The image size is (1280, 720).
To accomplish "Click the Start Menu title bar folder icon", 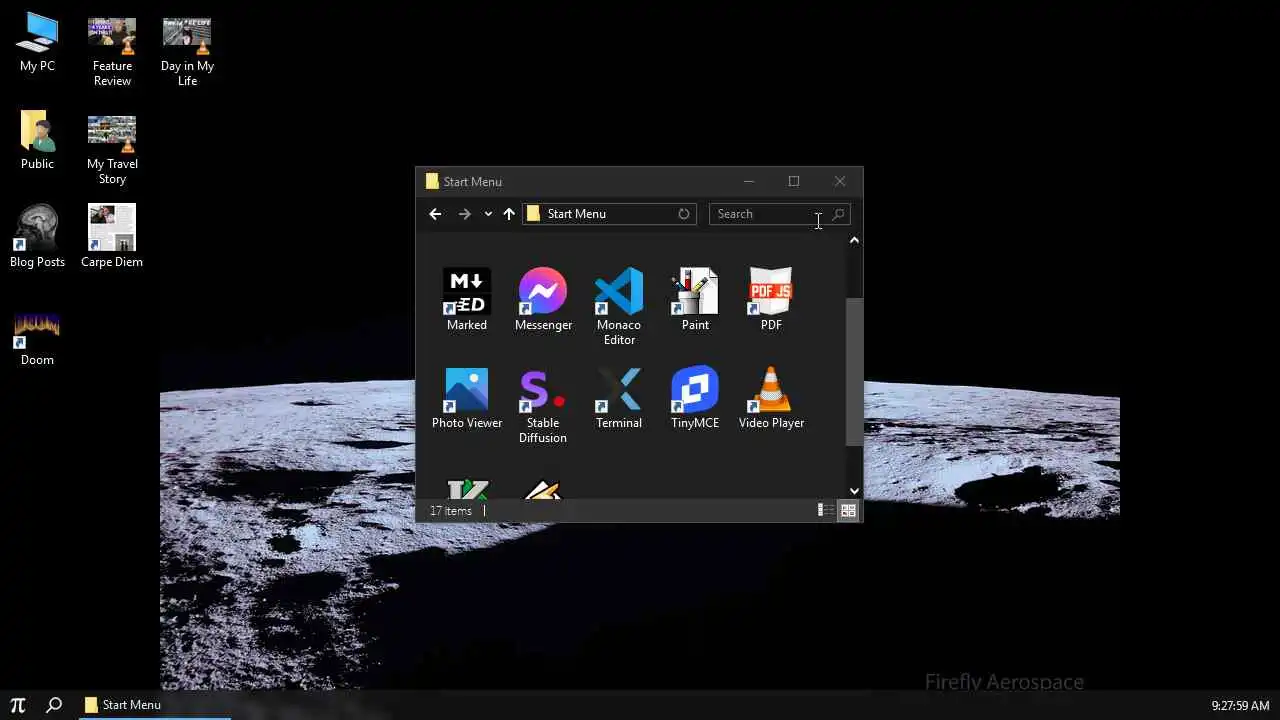I will [x=432, y=181].
